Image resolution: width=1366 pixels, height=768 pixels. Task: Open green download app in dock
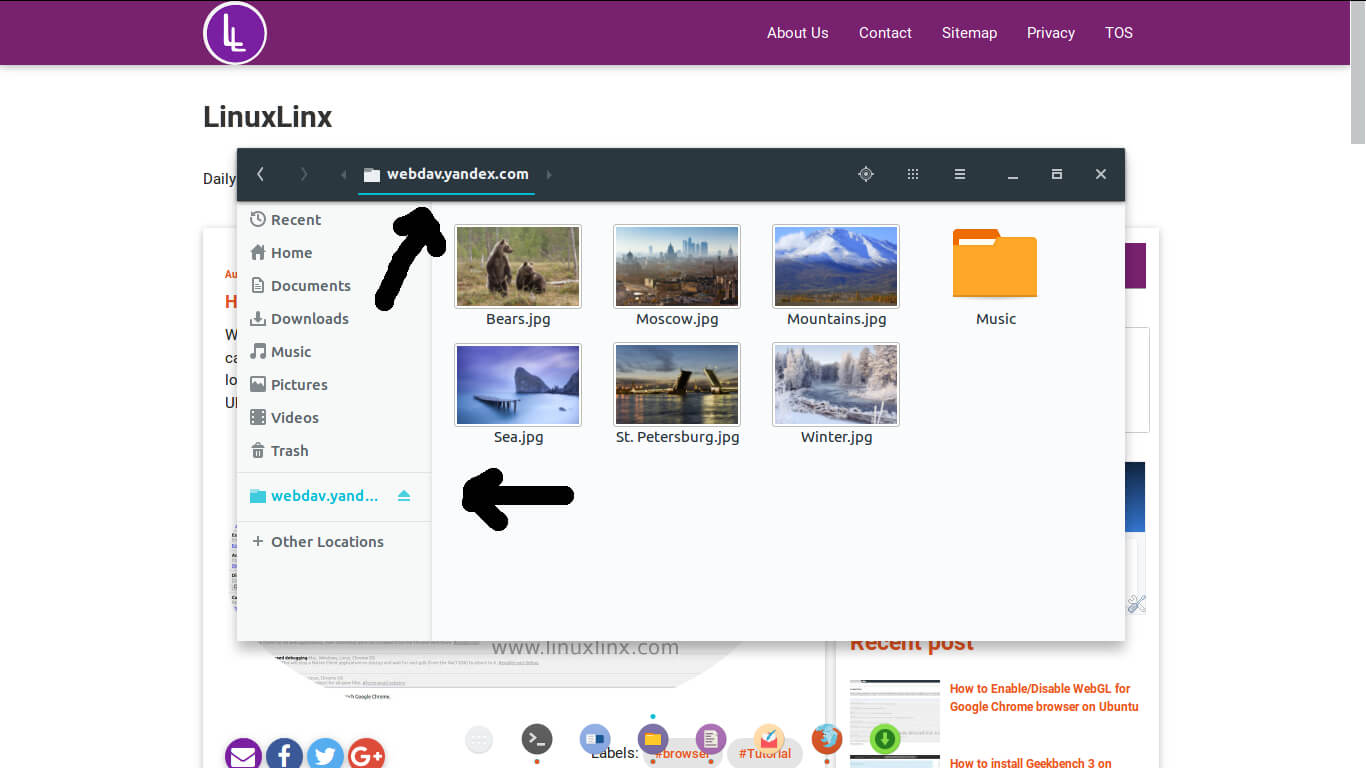(x=884, y=740)
